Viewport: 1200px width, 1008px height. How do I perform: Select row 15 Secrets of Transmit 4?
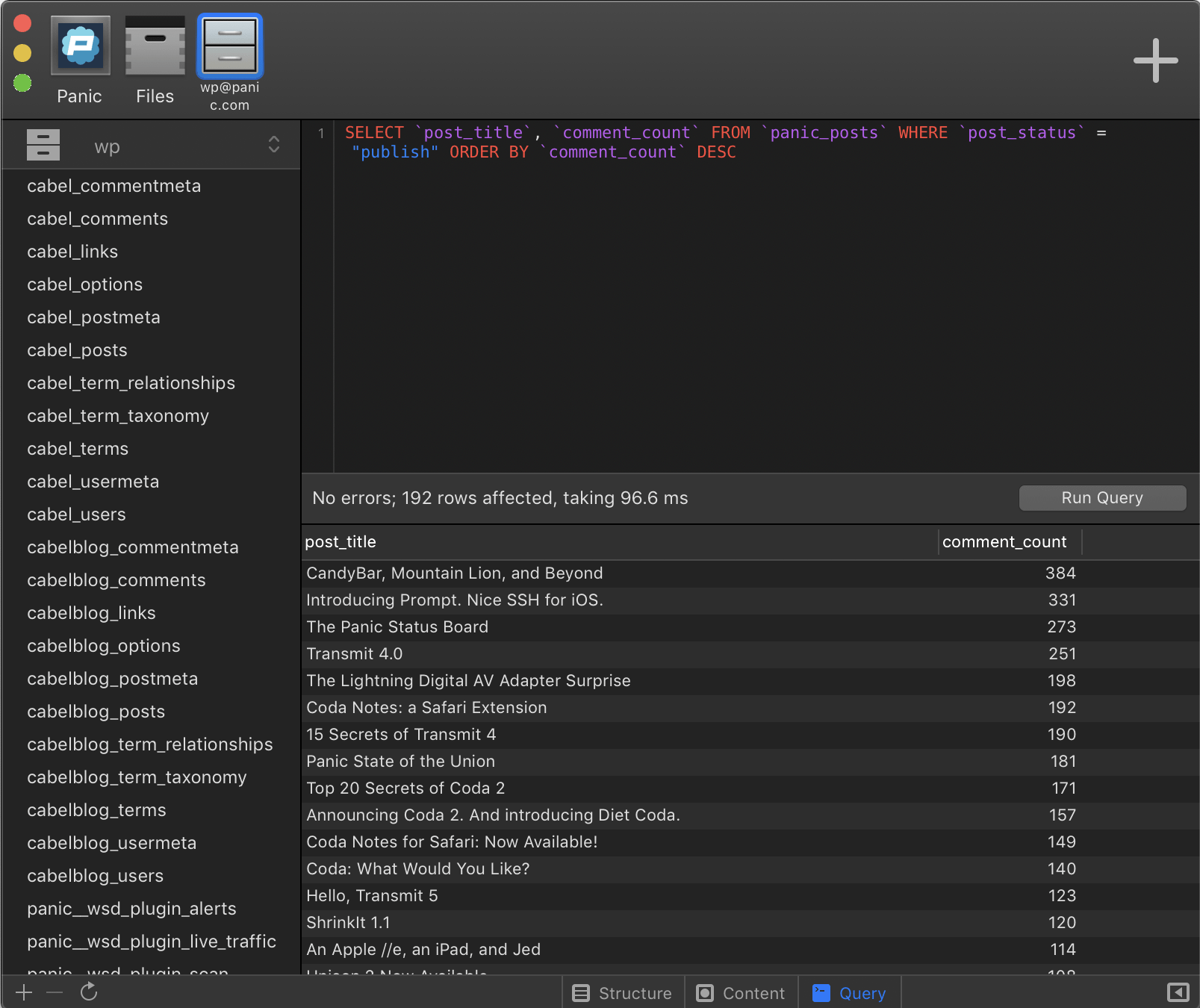[x=750, y=735]
